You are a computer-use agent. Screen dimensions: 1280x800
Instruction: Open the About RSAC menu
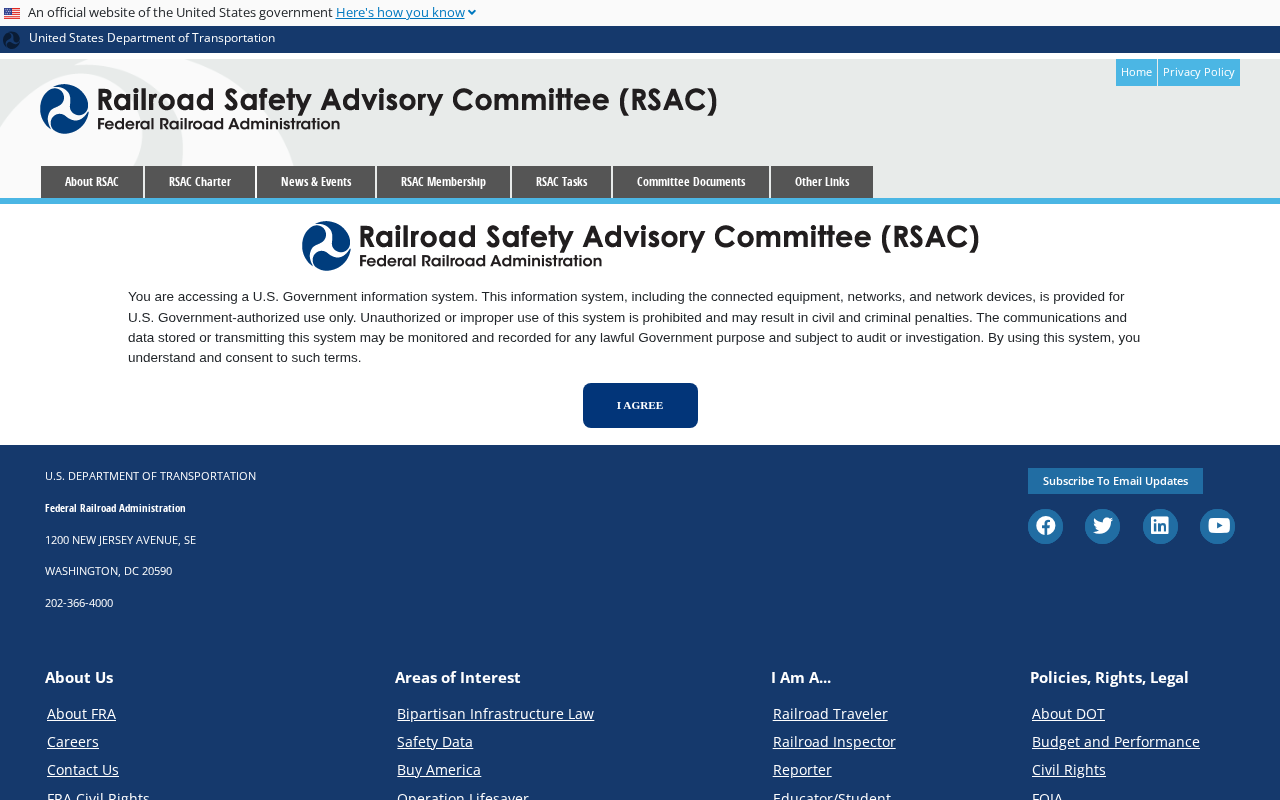tap(92, 182)
